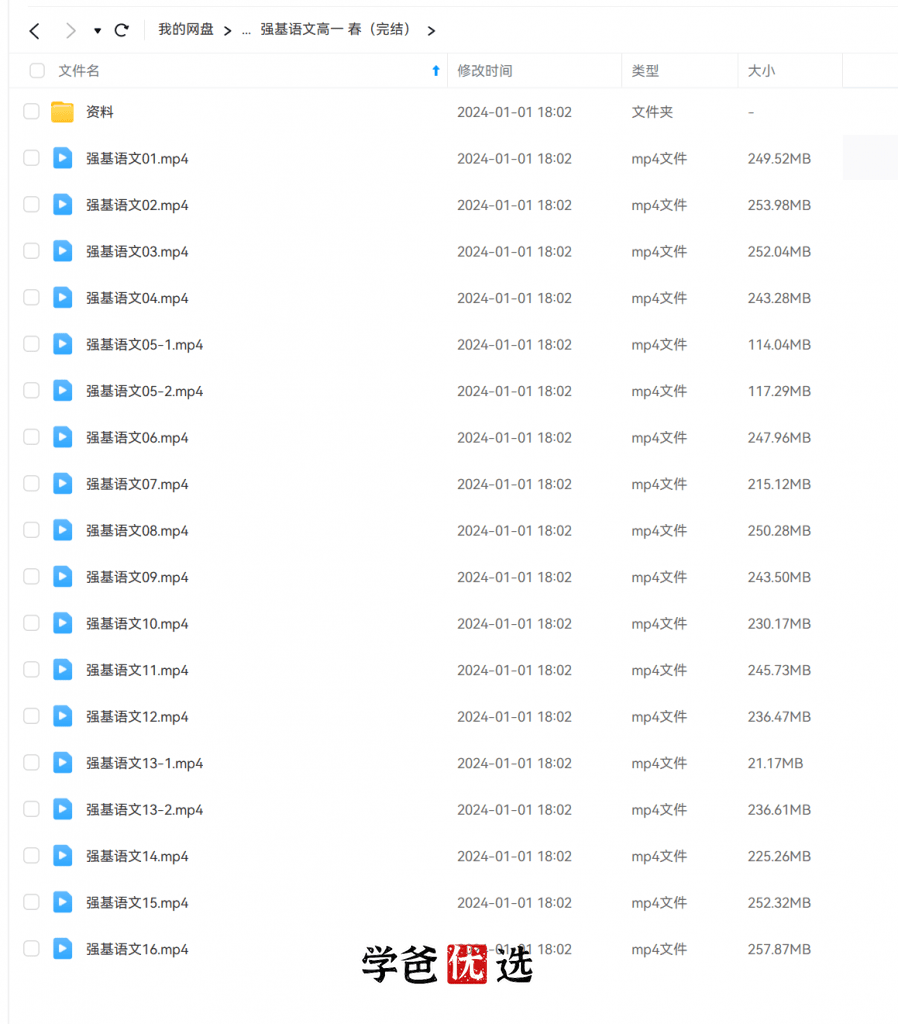Screen dimensions: 898x1024
Task: Click the video icon of 强基语文02.mp4
Action: (x=62, y=204)
